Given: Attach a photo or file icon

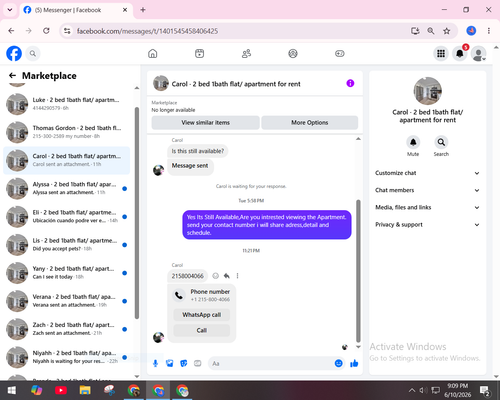Looking at the screenshot, I should tap(170, 363).
